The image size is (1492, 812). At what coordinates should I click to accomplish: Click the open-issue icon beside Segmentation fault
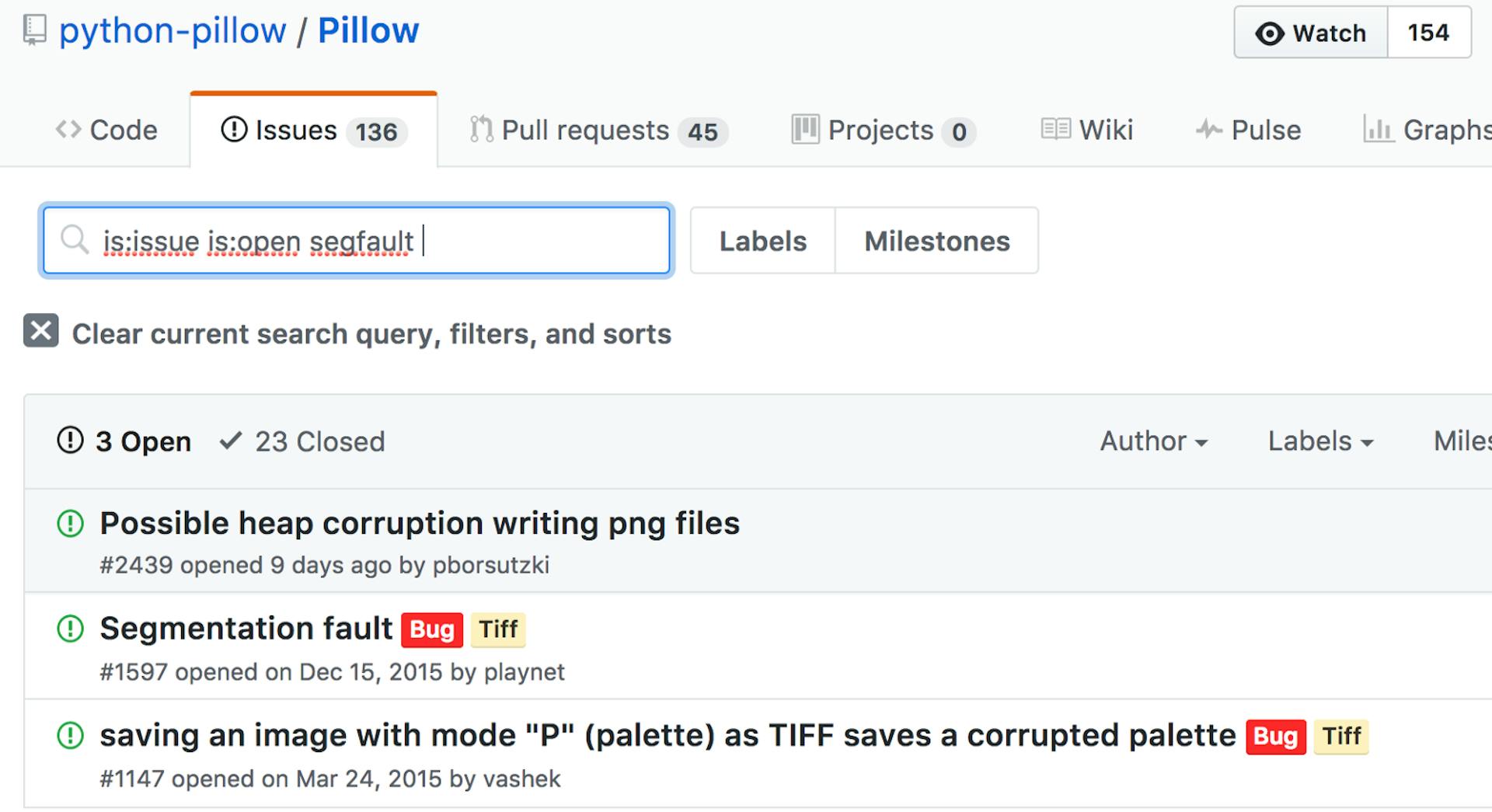70,629
